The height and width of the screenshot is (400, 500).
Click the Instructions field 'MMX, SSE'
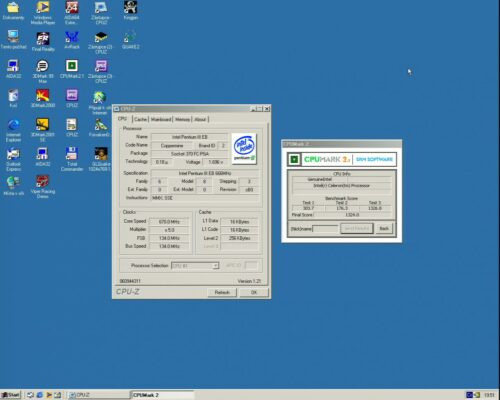pos(205,198)
